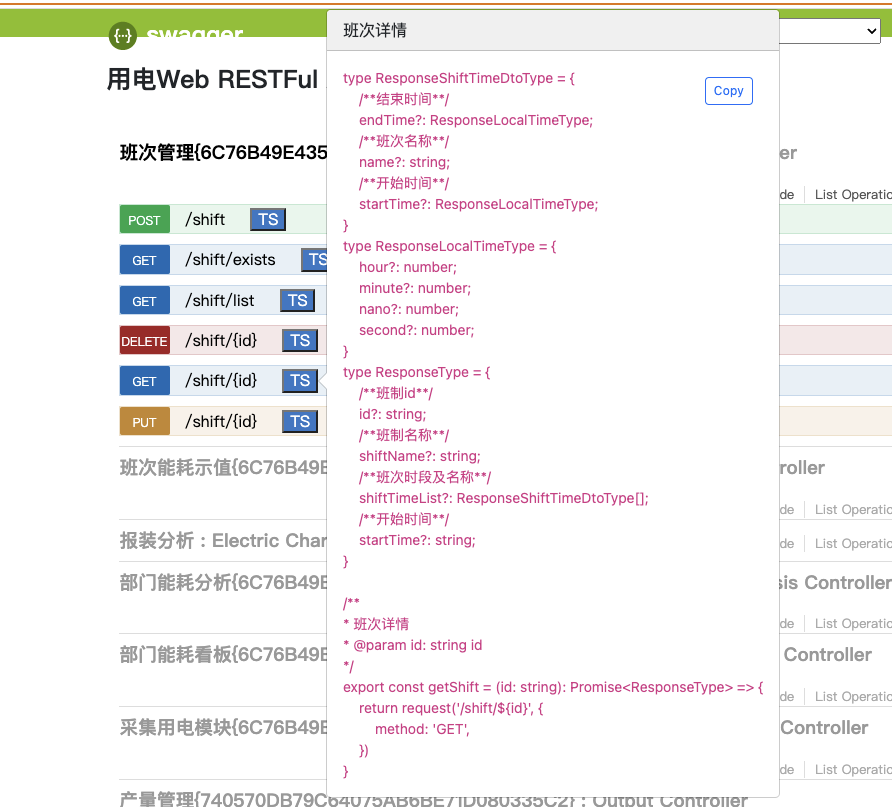List Operations for the 部门能耗分析 section
The width and height of the screenshot is (892, 807).
click(853, 624)
